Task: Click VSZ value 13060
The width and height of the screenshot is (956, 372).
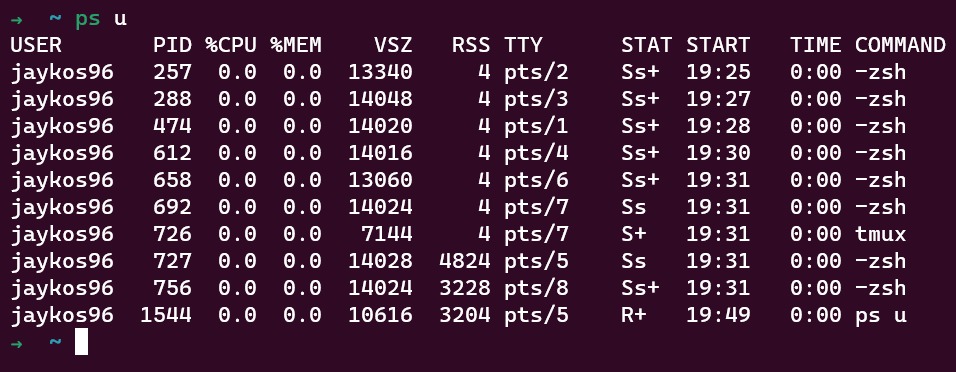Action: (380, 181)
